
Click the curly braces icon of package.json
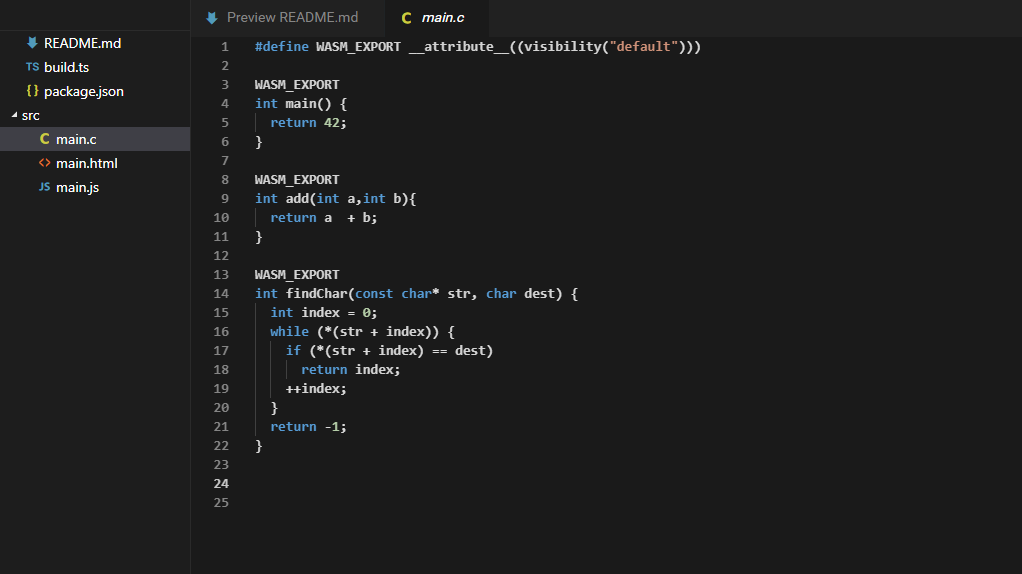pos(32,91)
